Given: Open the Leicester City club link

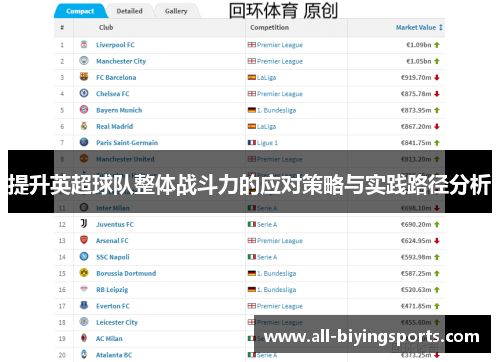Looking at the screenshot, I should 117,322.
